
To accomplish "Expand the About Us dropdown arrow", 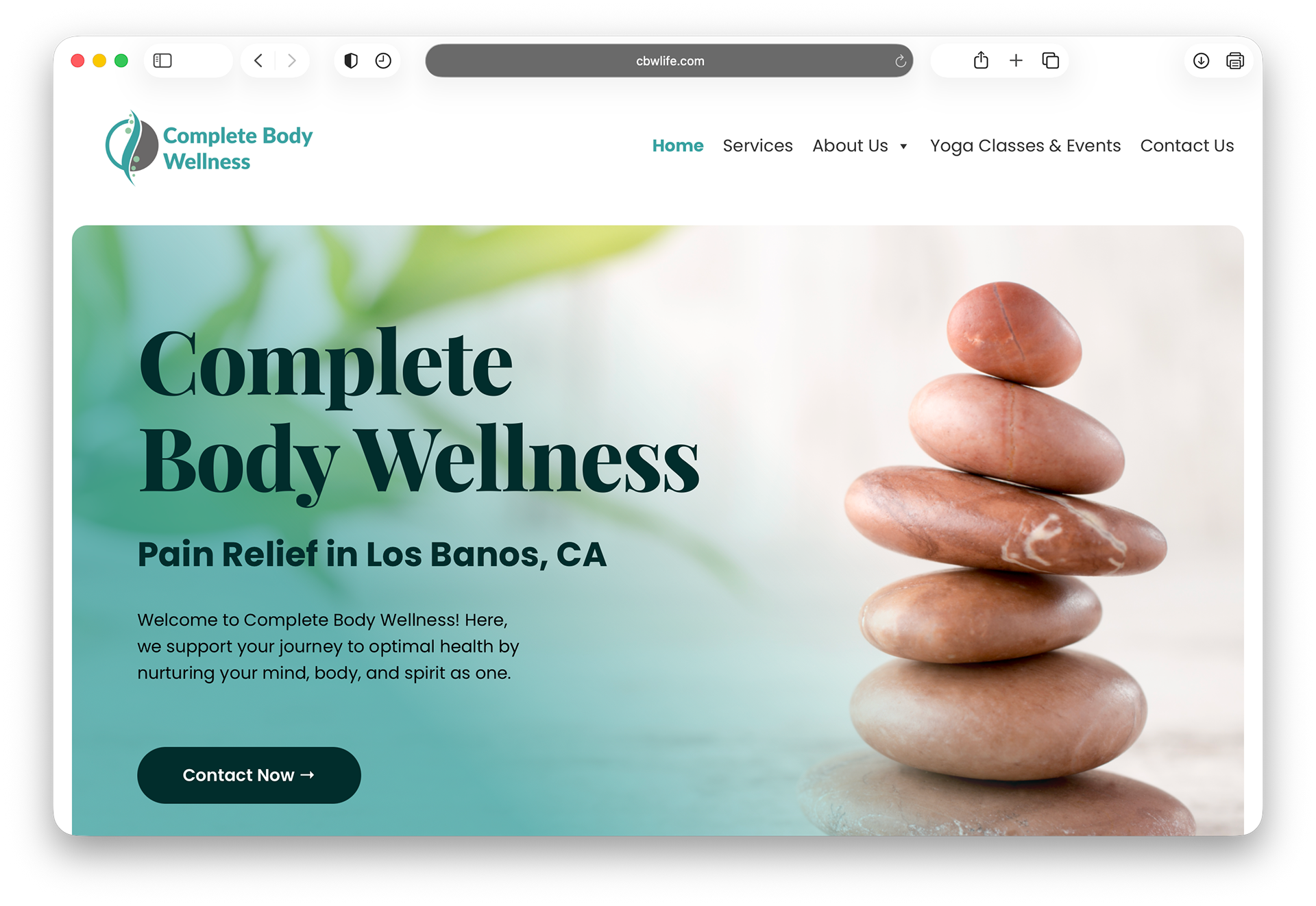I will pos(903,147).
